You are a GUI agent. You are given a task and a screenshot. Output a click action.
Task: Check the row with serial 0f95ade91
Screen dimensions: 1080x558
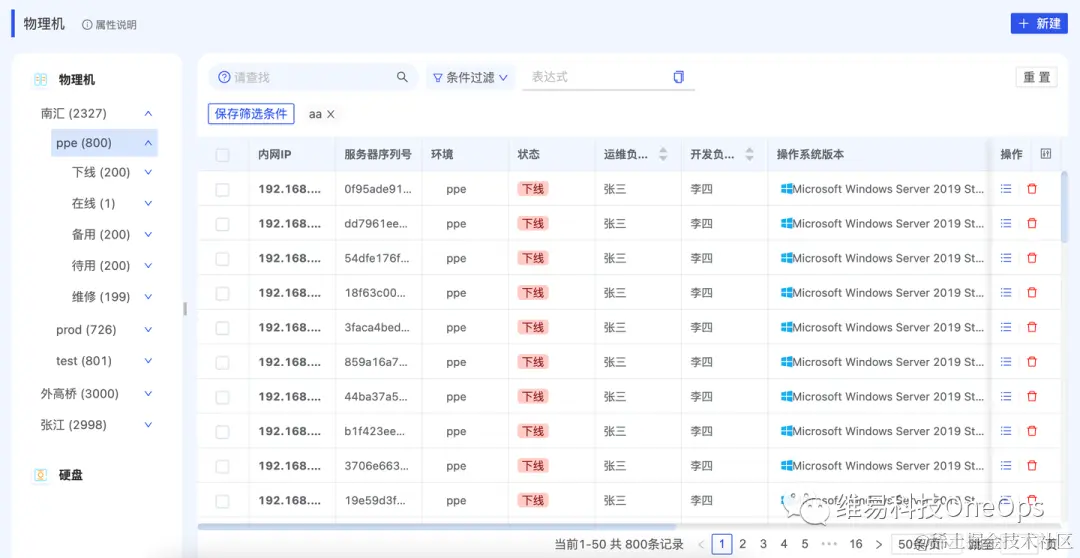(222, 189)
